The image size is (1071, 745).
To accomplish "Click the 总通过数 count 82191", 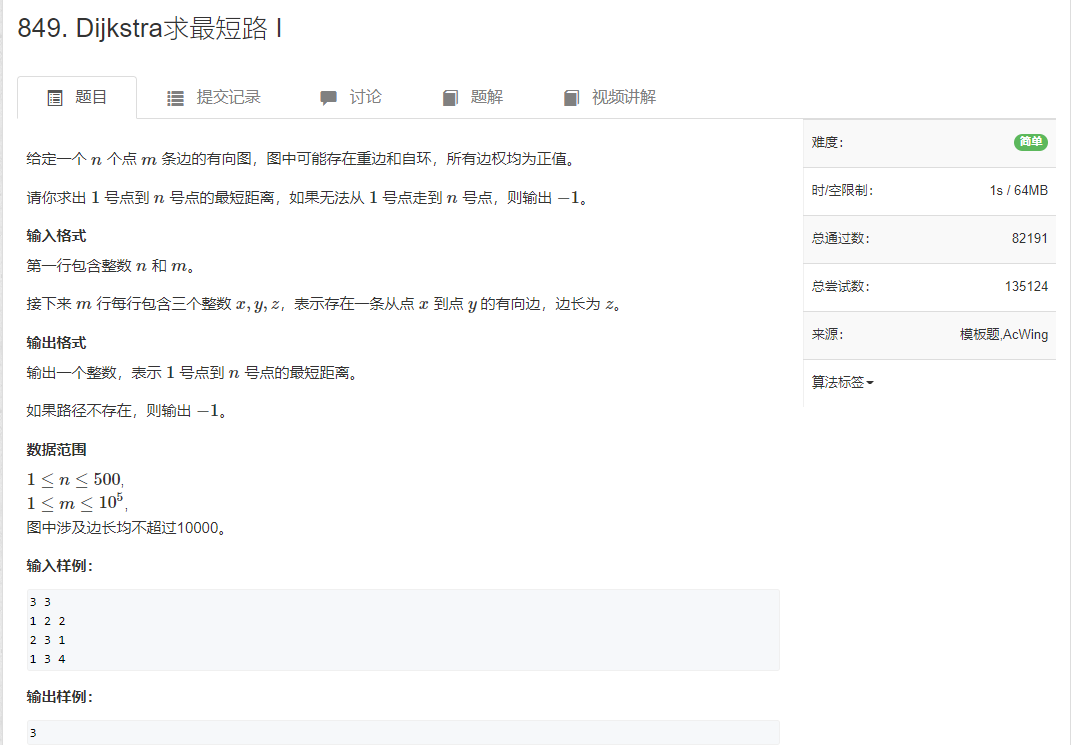I will [1030, 238].
